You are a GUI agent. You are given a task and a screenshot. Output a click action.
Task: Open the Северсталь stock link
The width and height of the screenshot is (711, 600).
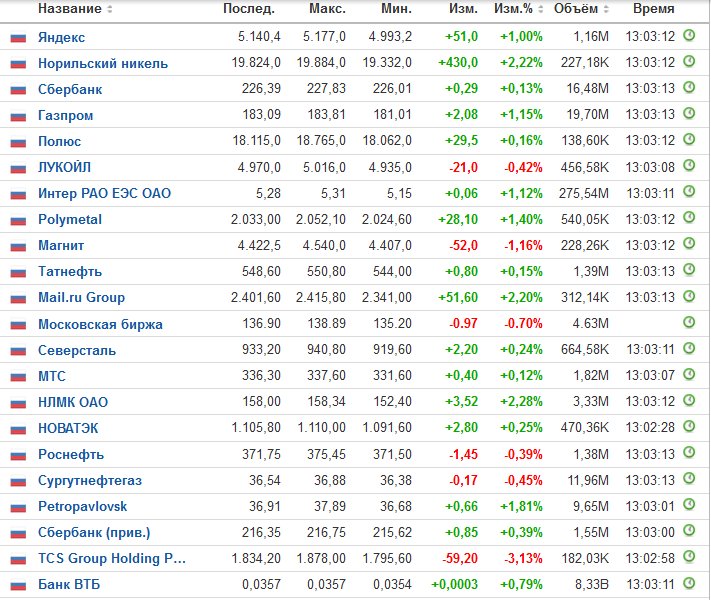coord(77,350)
